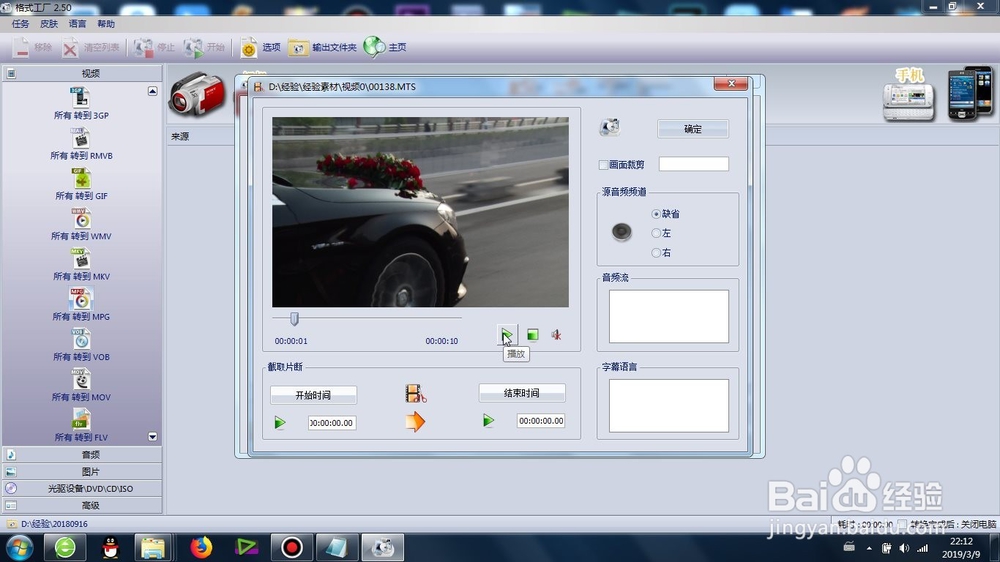
Task: Expand the 光驱设备\DVD\CD\ISO panel
Action: (82, 489)
